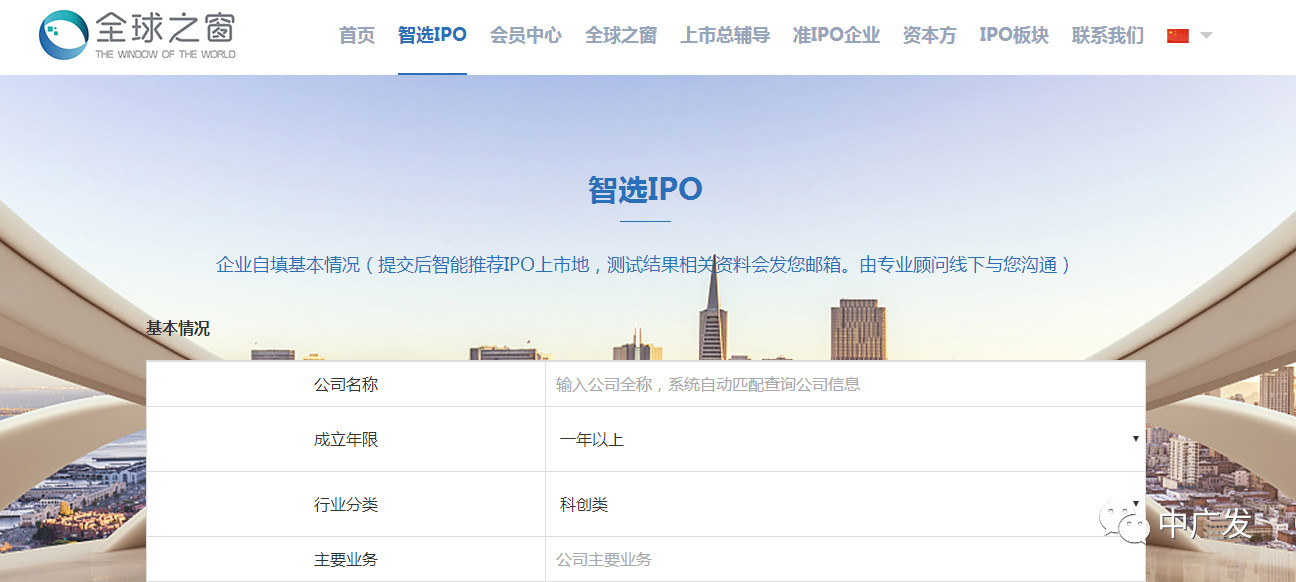Select the 智选IPO menu tab
The height and width of the screenshot is (582, 1296).
[432, 36]
